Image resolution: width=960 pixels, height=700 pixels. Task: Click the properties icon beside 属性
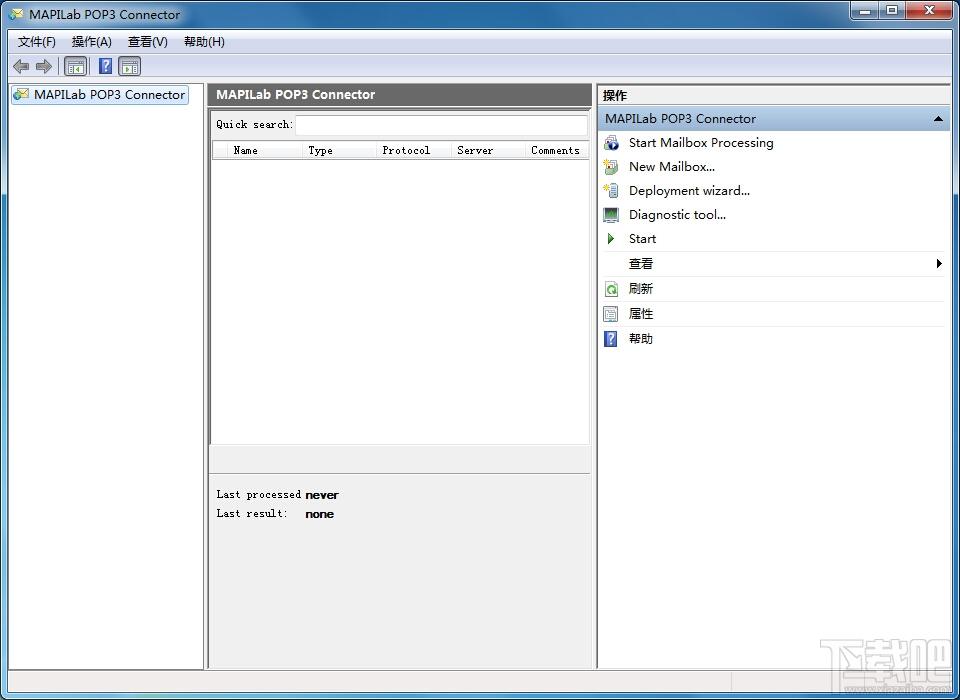coord(611,314)
